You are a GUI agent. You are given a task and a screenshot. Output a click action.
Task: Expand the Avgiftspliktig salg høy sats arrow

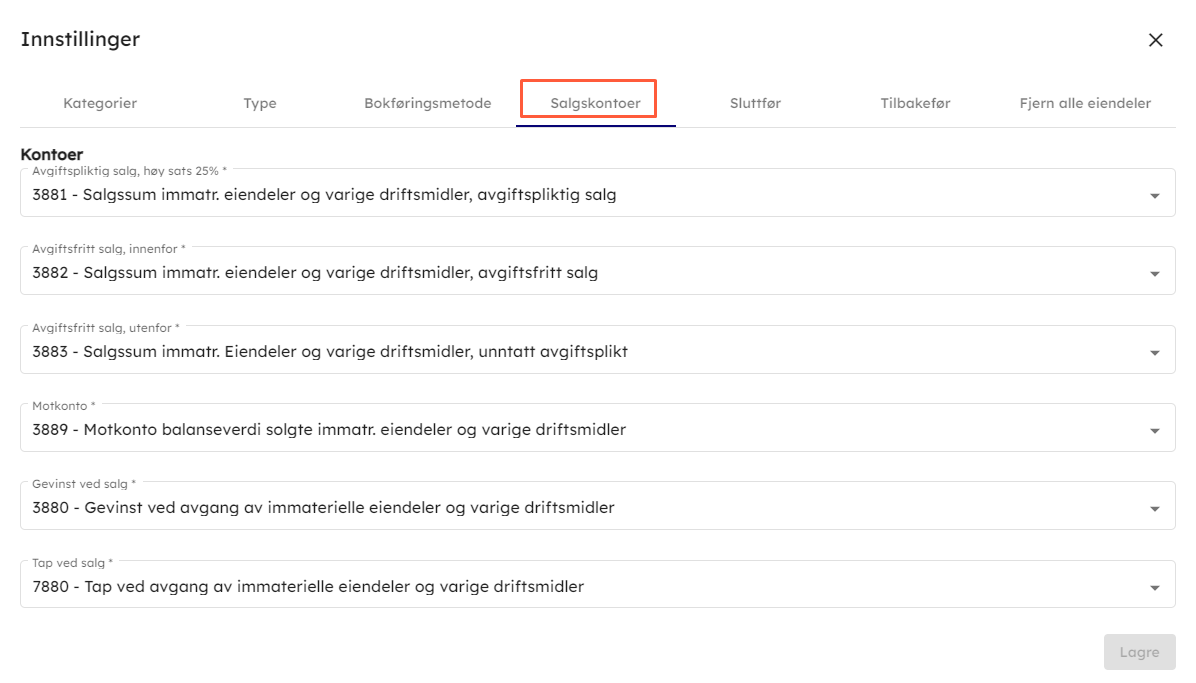pos(1155,196)
